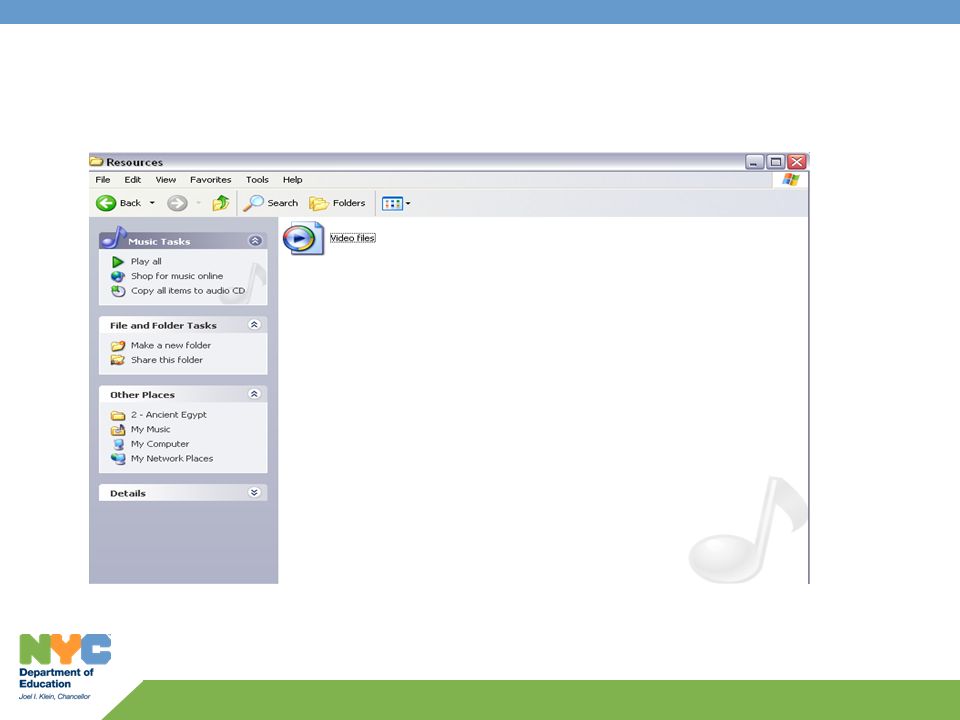Open the Back history dropdown arrow
Screen dimensions: 960x720
tap(152, 203)
